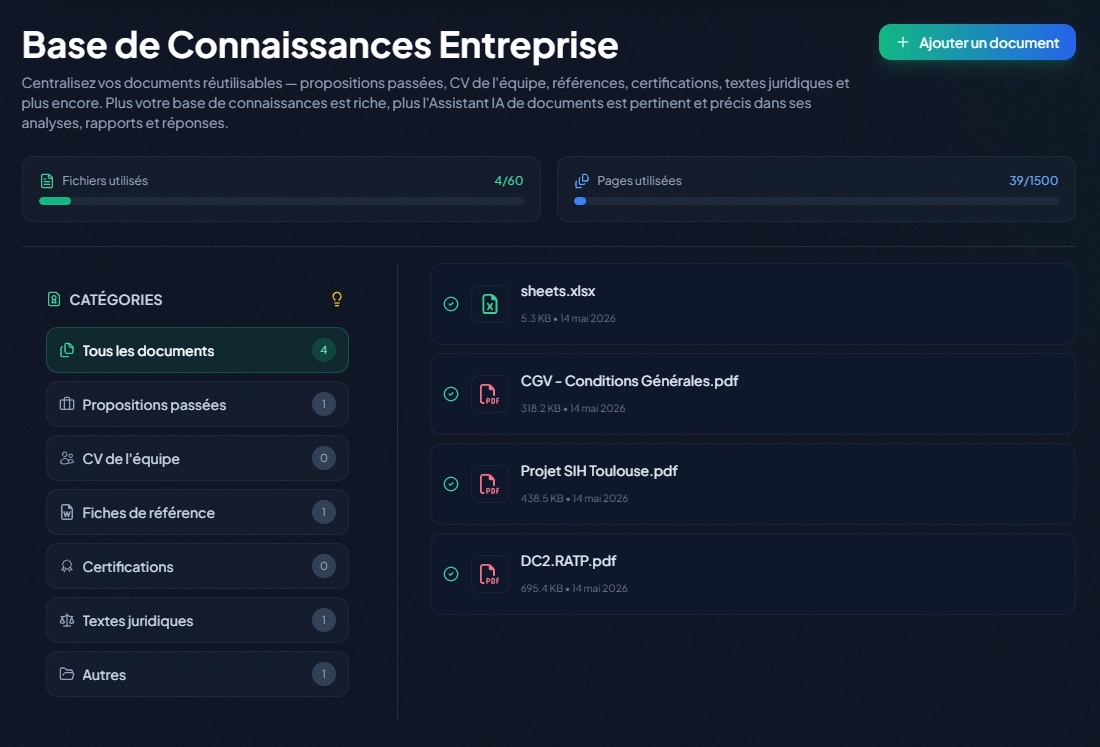1100x747 pixels.
Task: Click the 695.4 KB info under DC2.RATP.pdf
Action: pyautogui.click(x=574, y=588)
